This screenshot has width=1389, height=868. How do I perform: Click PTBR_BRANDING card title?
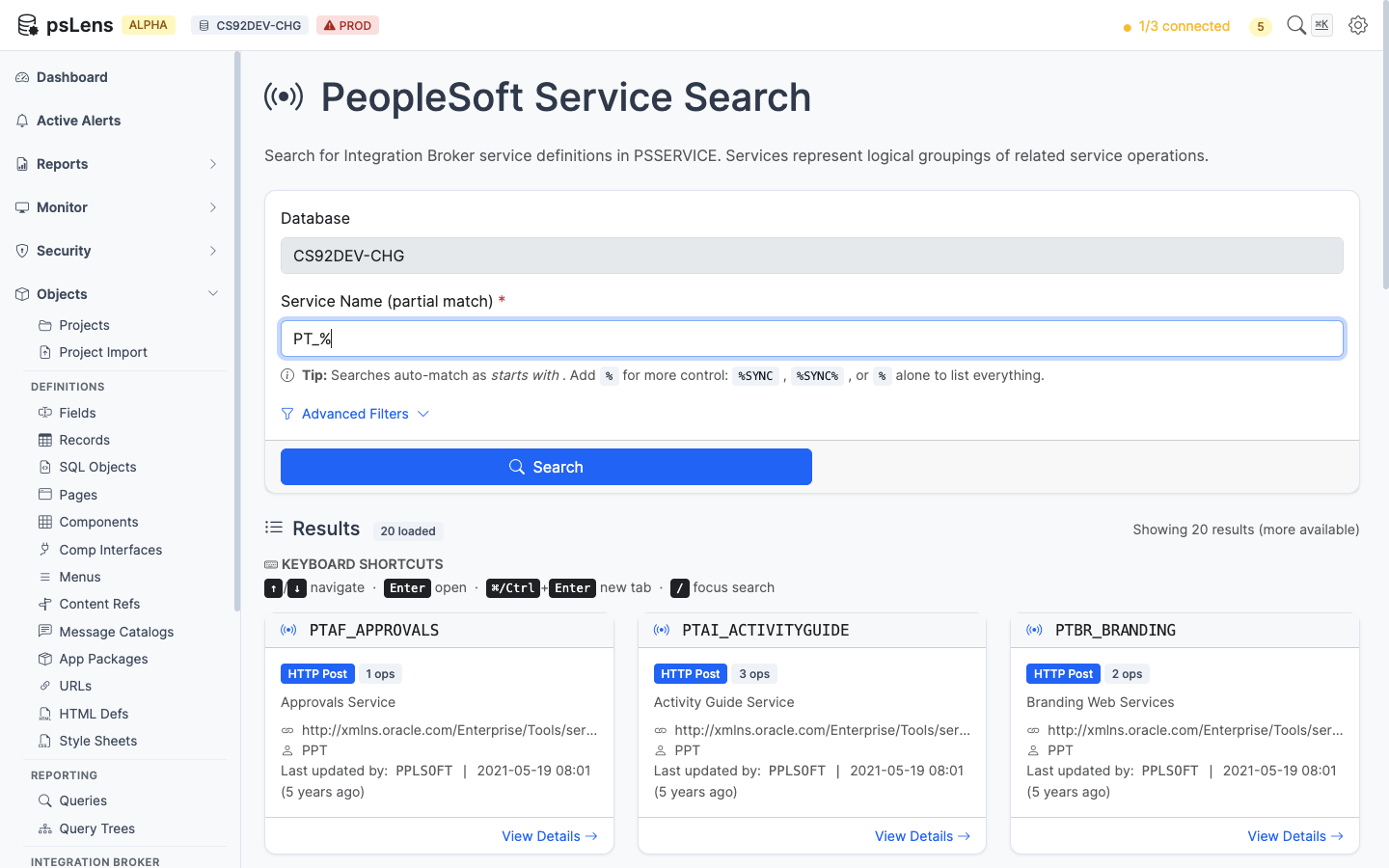[x=1115, y=630]
